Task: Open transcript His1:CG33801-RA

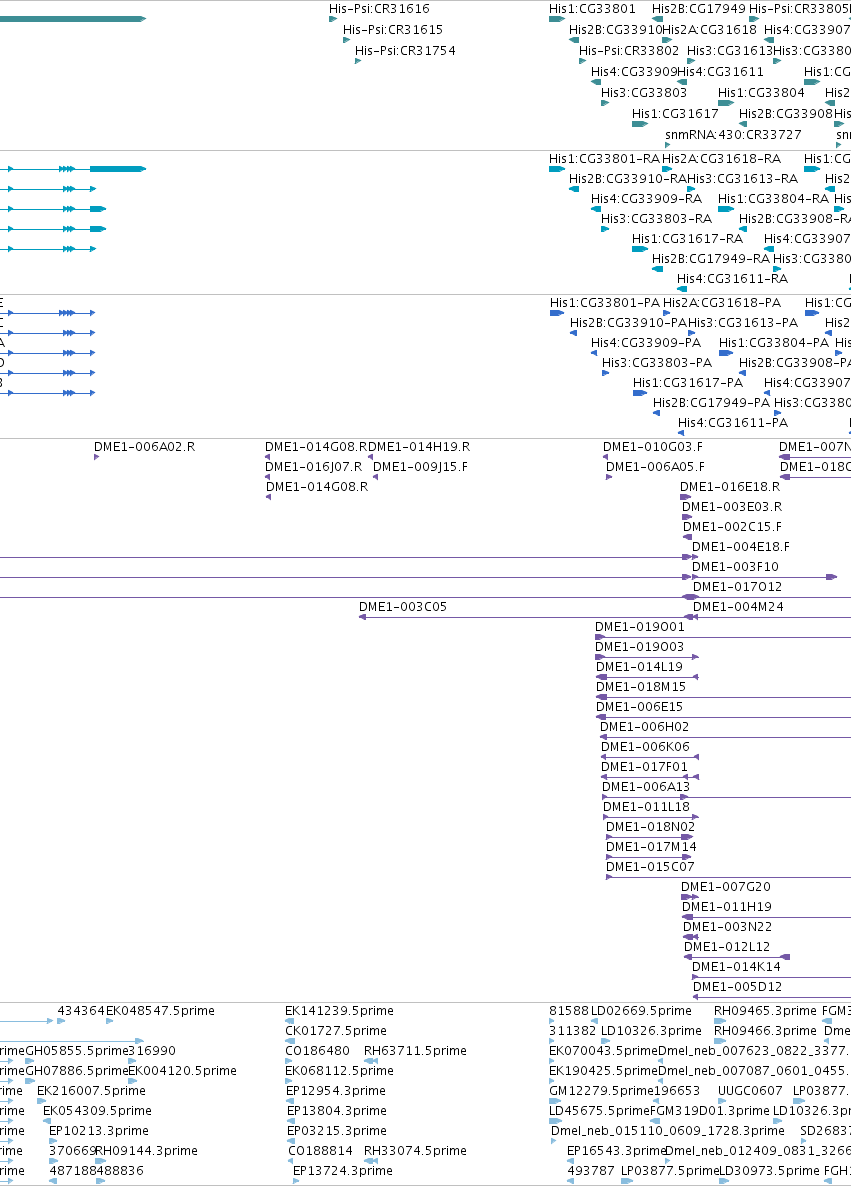Action: coord(604,159)
